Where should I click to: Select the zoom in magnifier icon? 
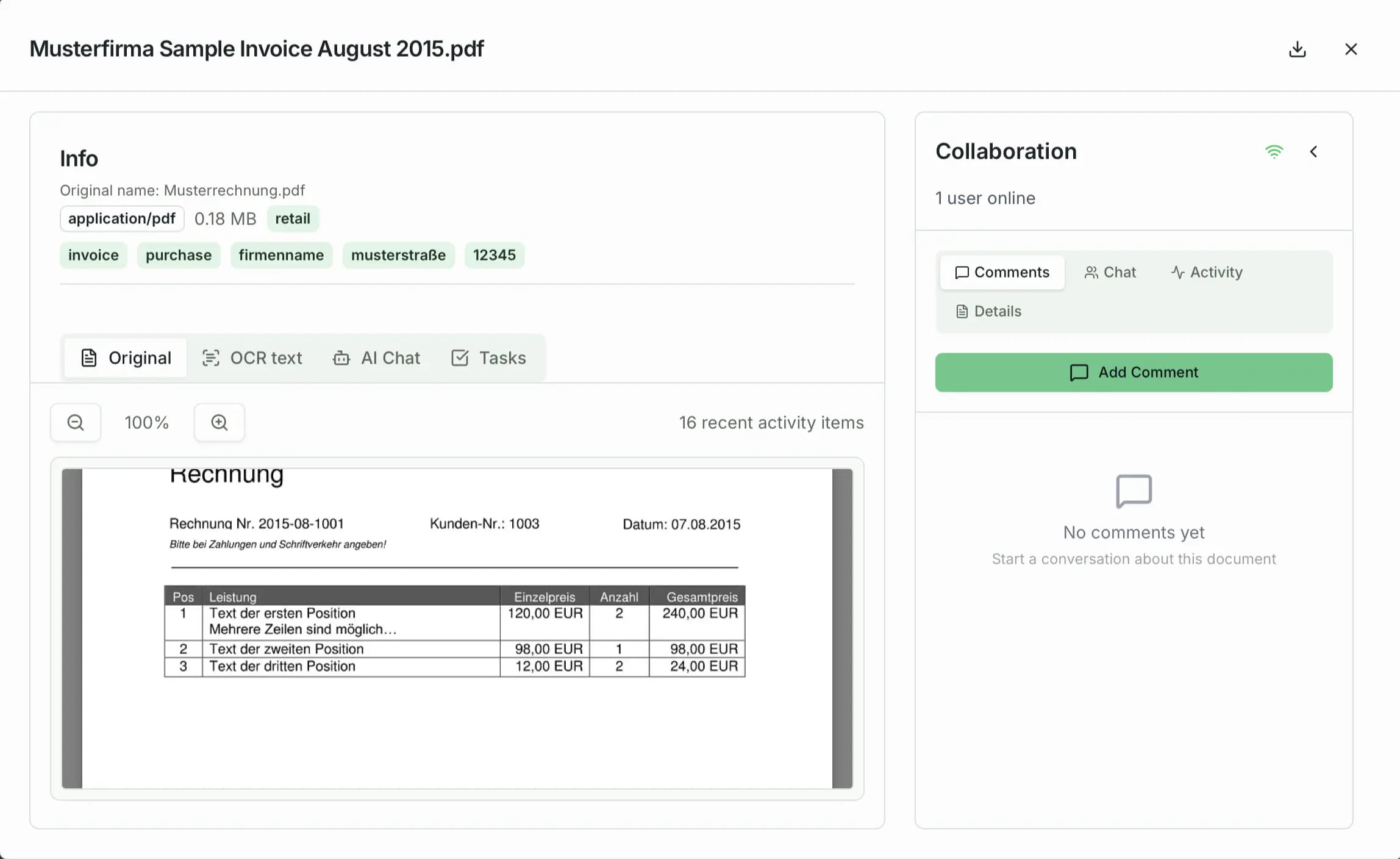[219, 422]
